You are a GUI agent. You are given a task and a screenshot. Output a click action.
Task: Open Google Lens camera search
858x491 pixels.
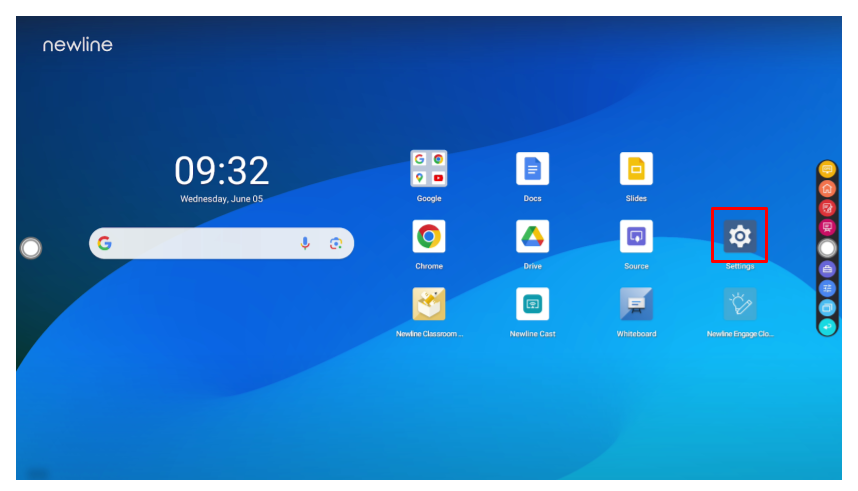pos(336,243)
